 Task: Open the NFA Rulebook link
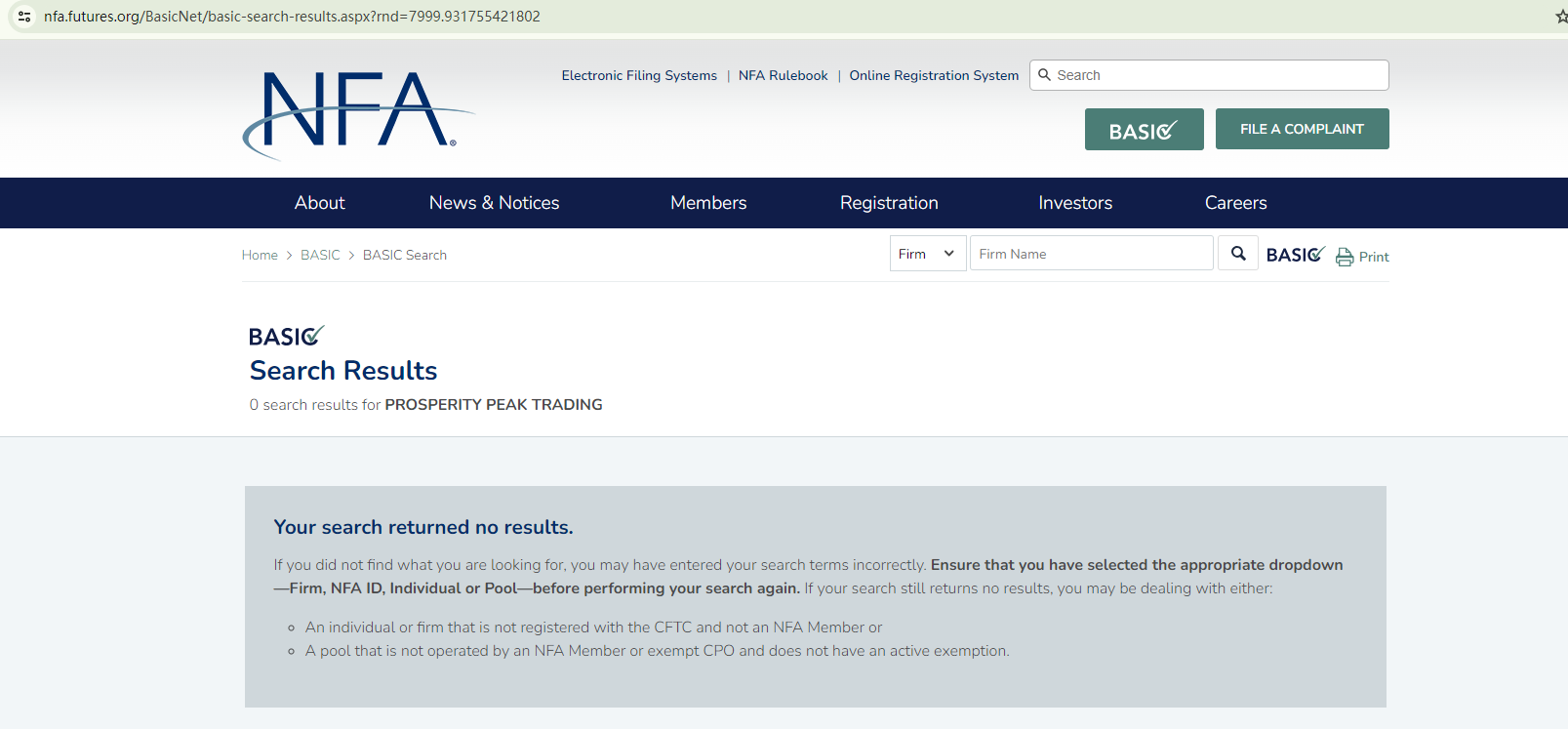click(x=783, y=75)
